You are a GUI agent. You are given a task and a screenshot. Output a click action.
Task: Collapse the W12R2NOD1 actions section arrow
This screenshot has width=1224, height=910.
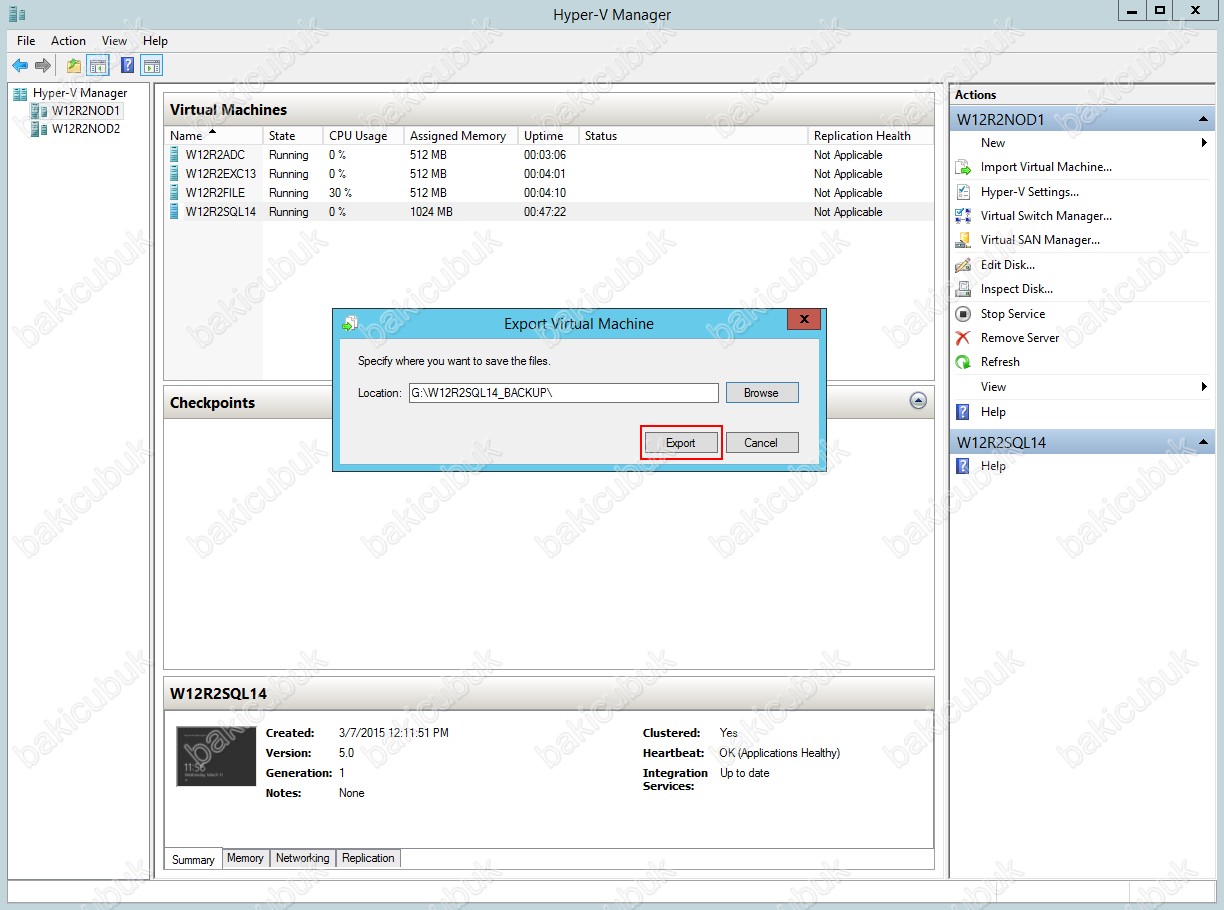(x=1204, y=120)
